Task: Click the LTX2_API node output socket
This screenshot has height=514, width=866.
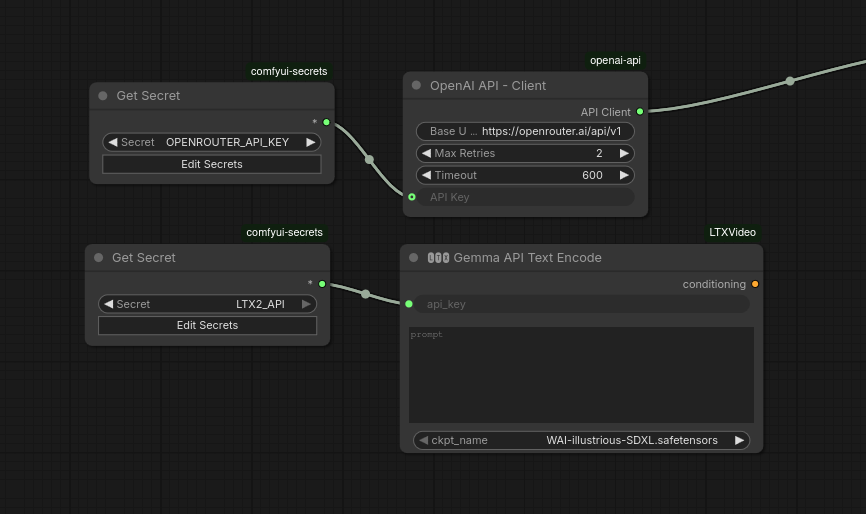Action: click(322, 284)
